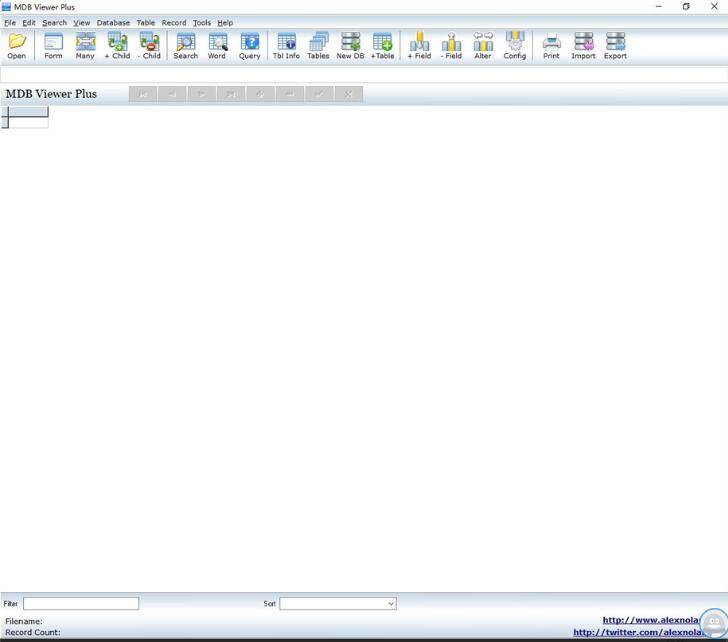Add a new field with + Field
This screenshot has width=728, height=642.
click(419, 45)
